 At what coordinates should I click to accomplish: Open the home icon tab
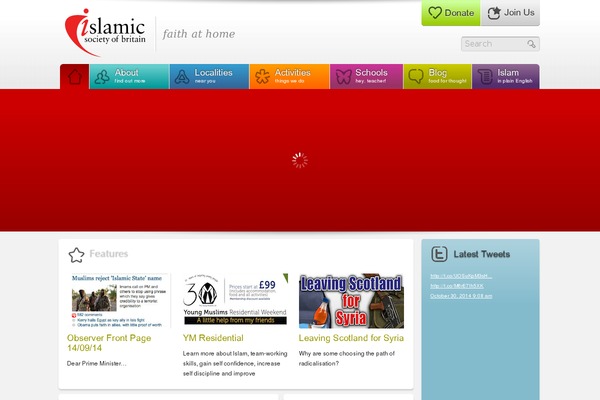coord(75,77)
